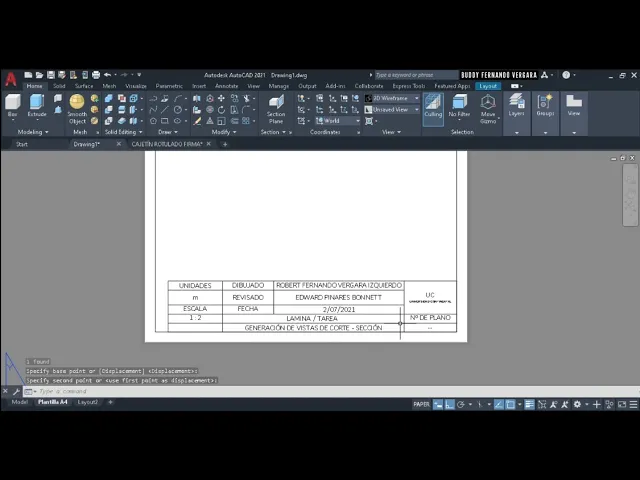Screen dimensions: 640x480
Task: Open the Unsaved View dropdown
Action: click(x=392, y=110)
